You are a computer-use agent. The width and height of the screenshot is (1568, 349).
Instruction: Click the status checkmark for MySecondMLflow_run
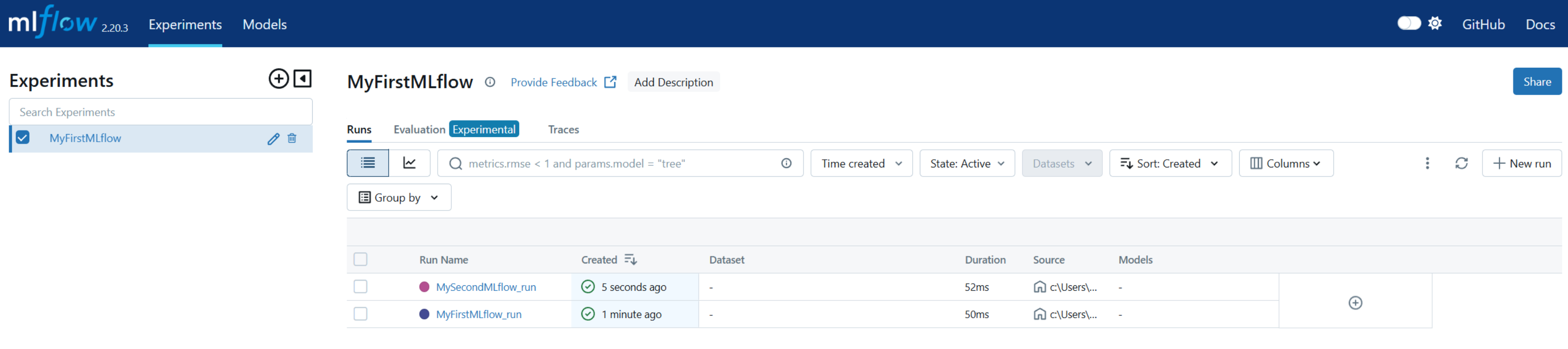pyautogui.click(x=588, y=287)
